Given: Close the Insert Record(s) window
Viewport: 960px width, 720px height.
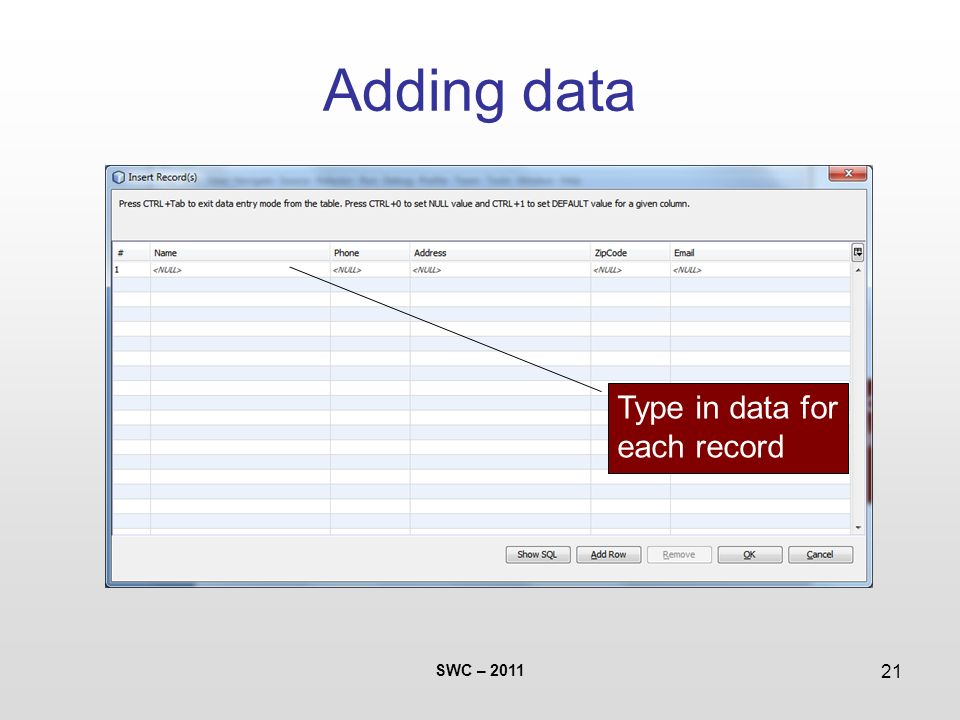Looking at the screenshot, I should 848,174.
